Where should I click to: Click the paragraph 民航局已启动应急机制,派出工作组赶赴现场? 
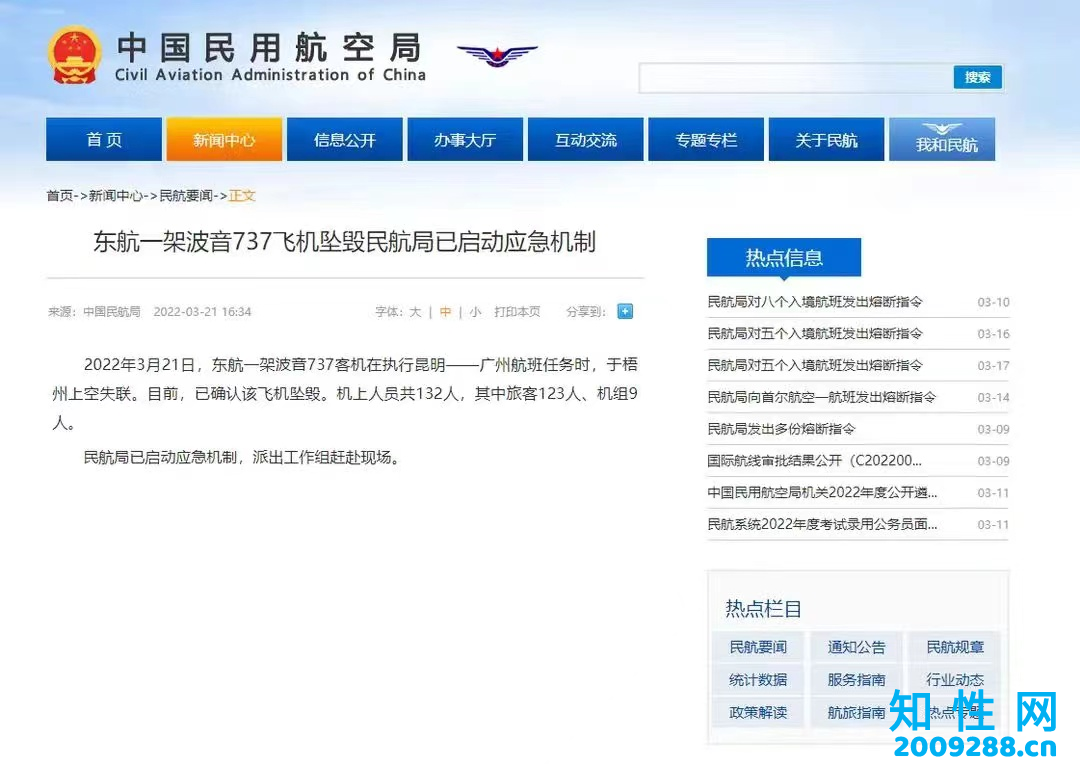[242, 457]
